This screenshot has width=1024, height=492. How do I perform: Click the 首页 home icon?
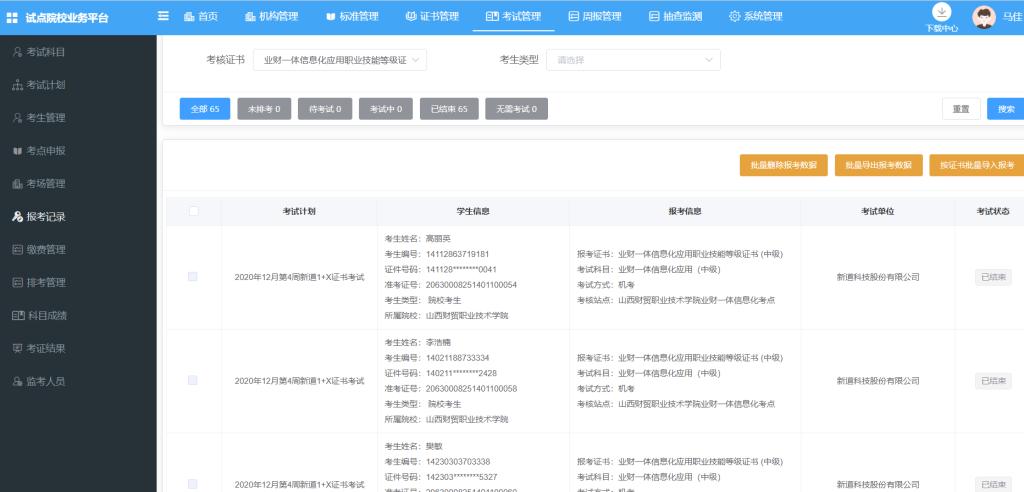189,17
